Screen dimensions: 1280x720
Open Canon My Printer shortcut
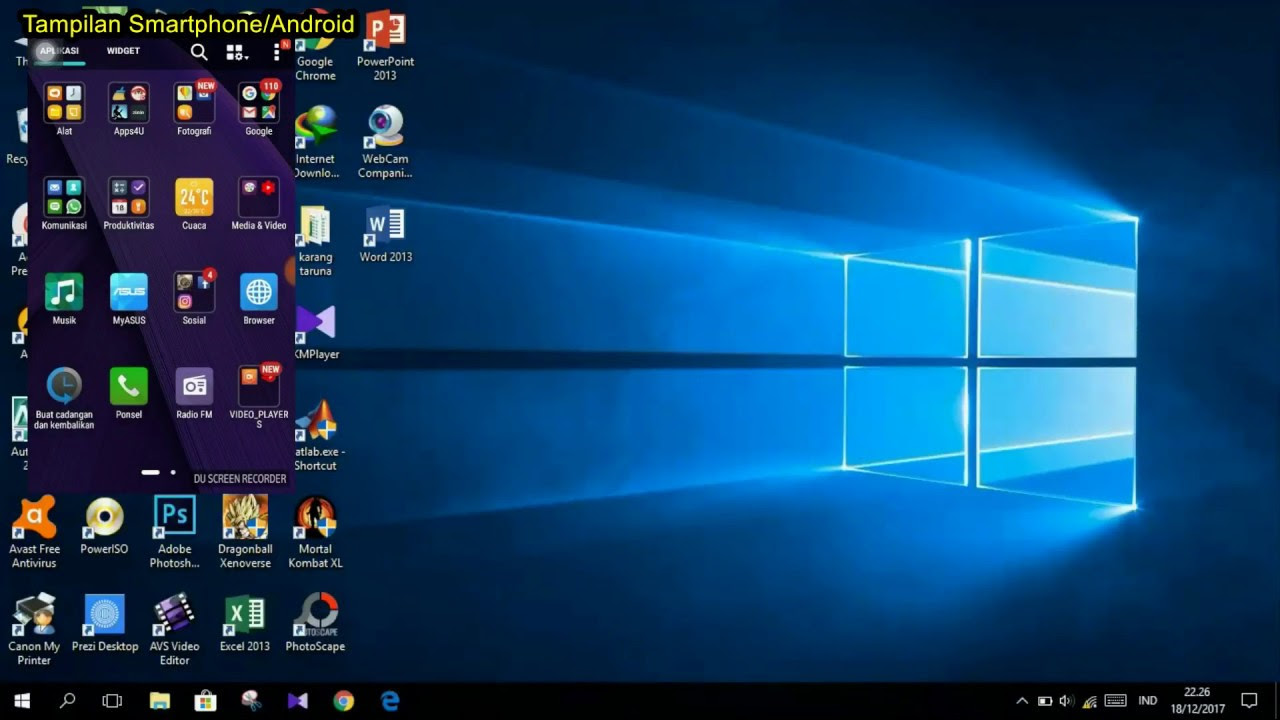click(34, 630)
